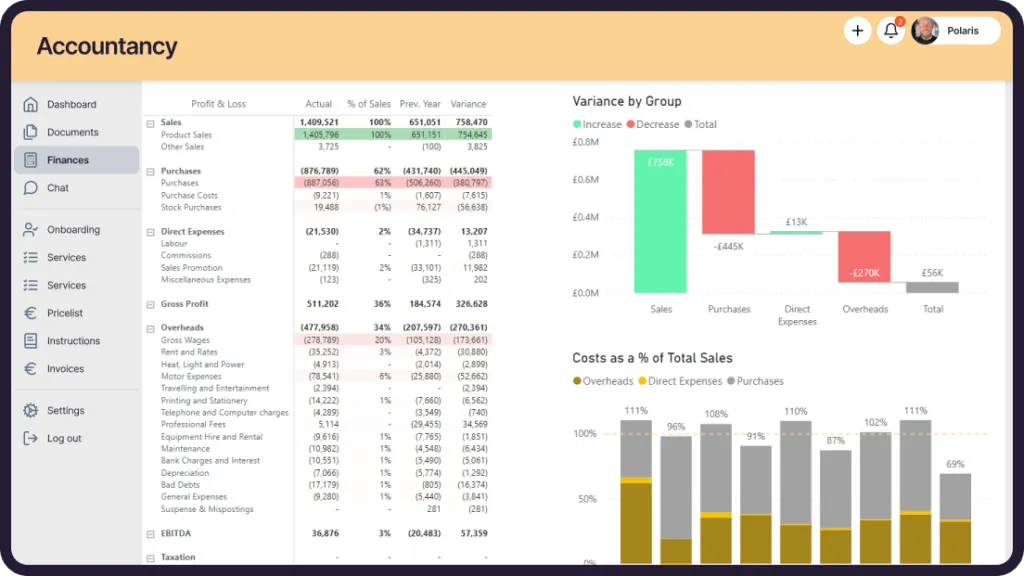Collapse the Overheads section in the table
This screenshot has width=1024, height=576.
(x=150, y=327)
